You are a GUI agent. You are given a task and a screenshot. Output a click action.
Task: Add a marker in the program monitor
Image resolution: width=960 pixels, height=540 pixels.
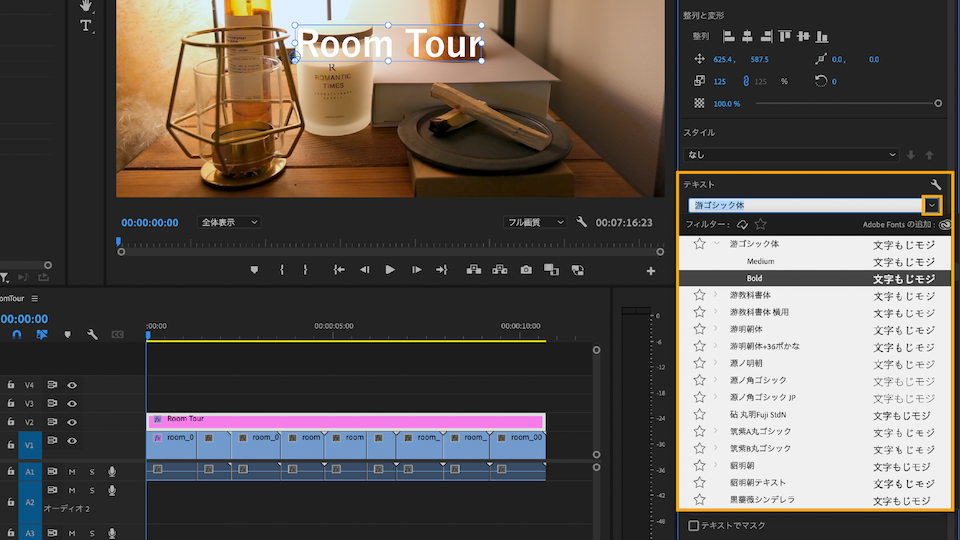pos(254,270)
